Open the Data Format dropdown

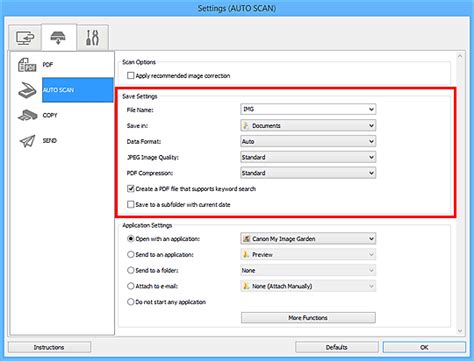(x=308, y=141)
